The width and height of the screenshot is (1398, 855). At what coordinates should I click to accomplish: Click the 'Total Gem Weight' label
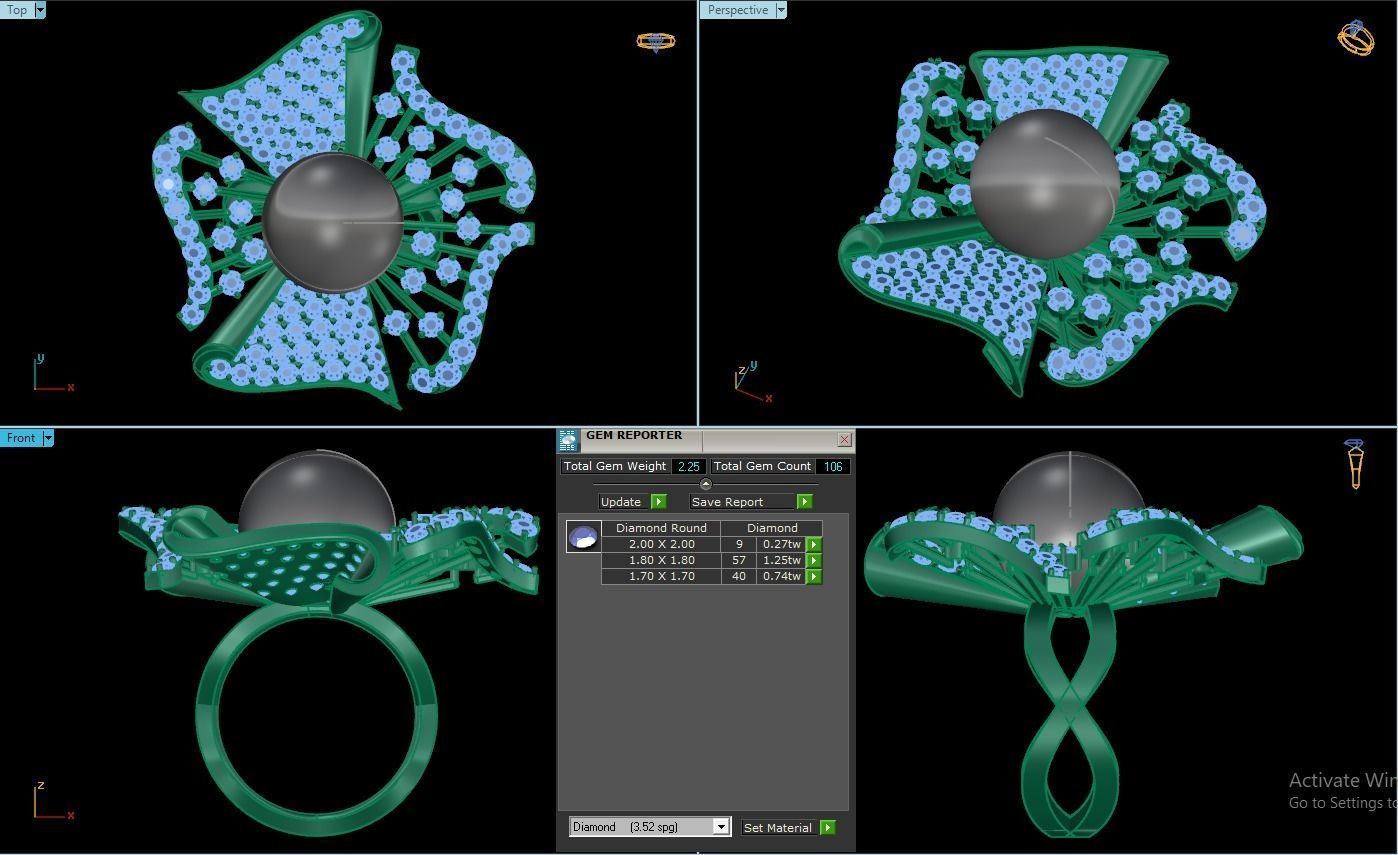pos(615,466)
